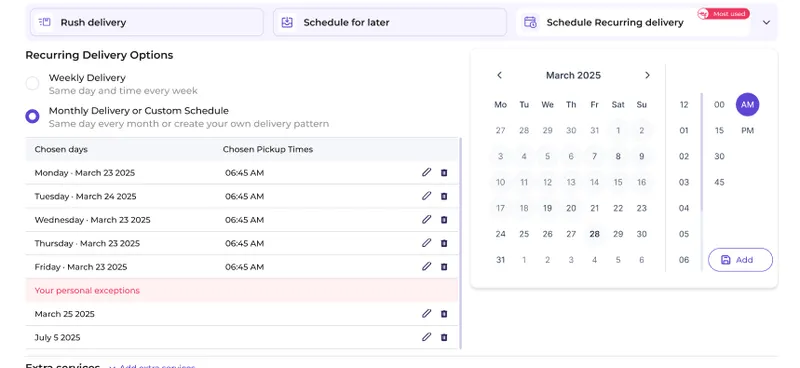Pick March 19 in the calendar
800x368 pixels.
[x=547, y=208]
